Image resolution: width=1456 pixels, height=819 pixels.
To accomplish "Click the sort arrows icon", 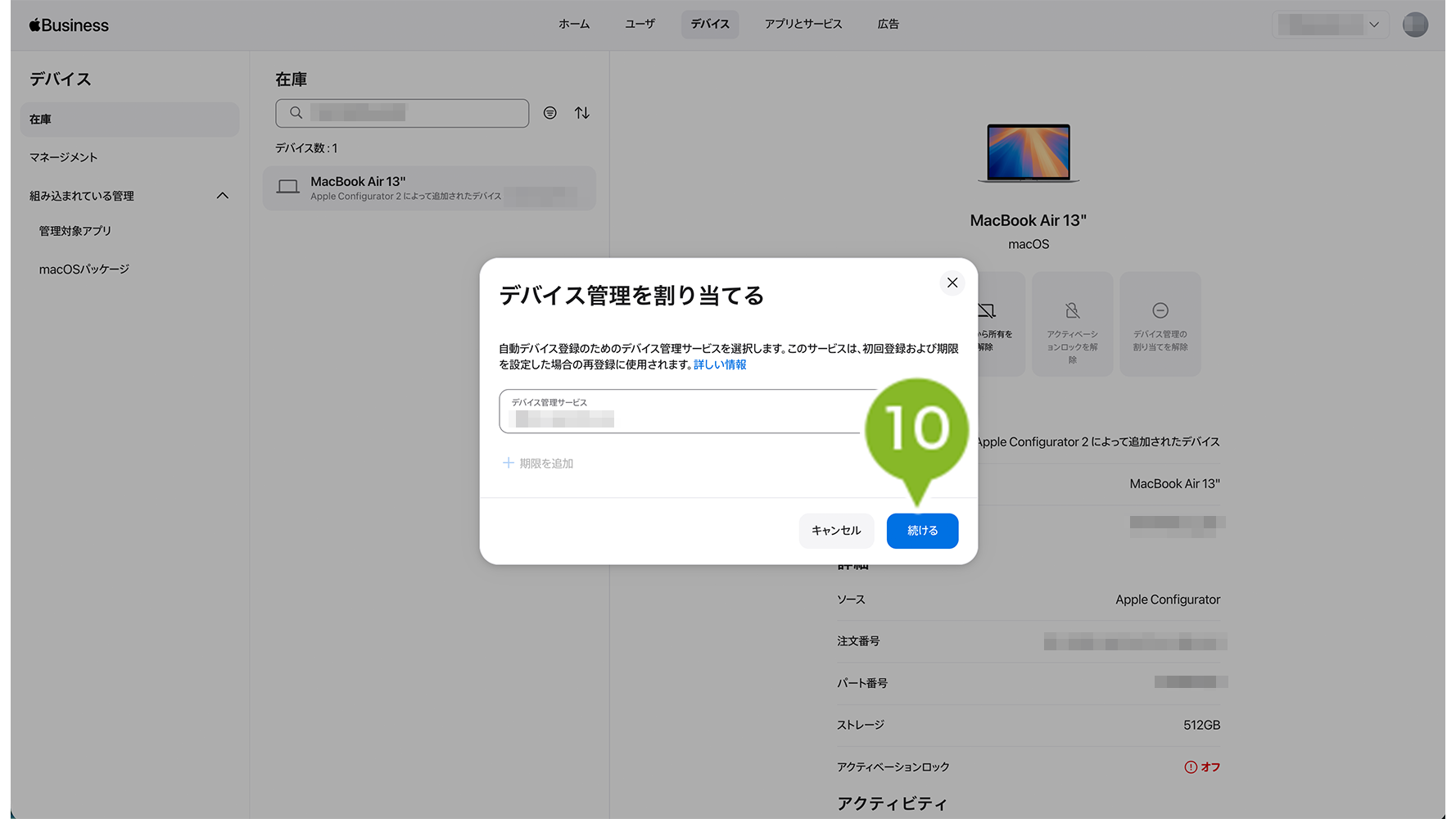I will [581, 113].
